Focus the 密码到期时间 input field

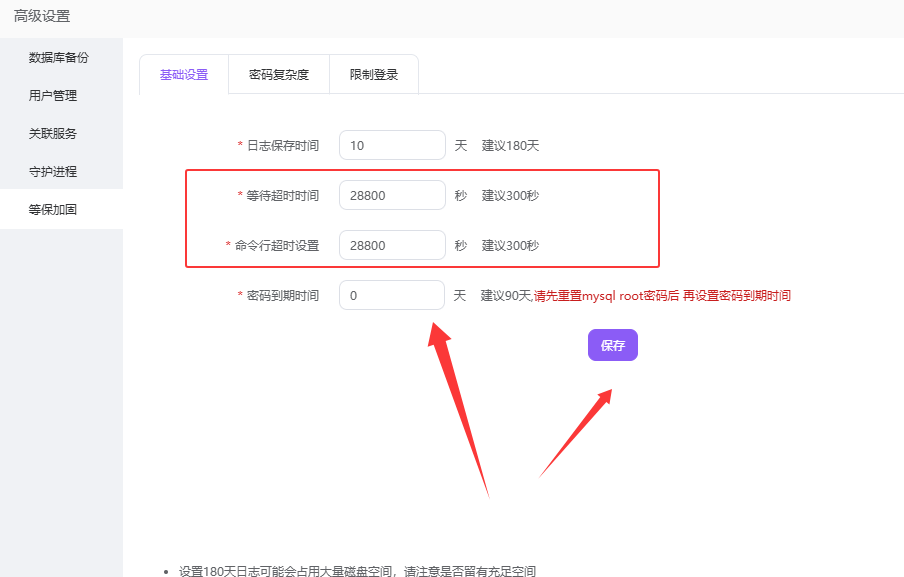(x=392, y=295)
